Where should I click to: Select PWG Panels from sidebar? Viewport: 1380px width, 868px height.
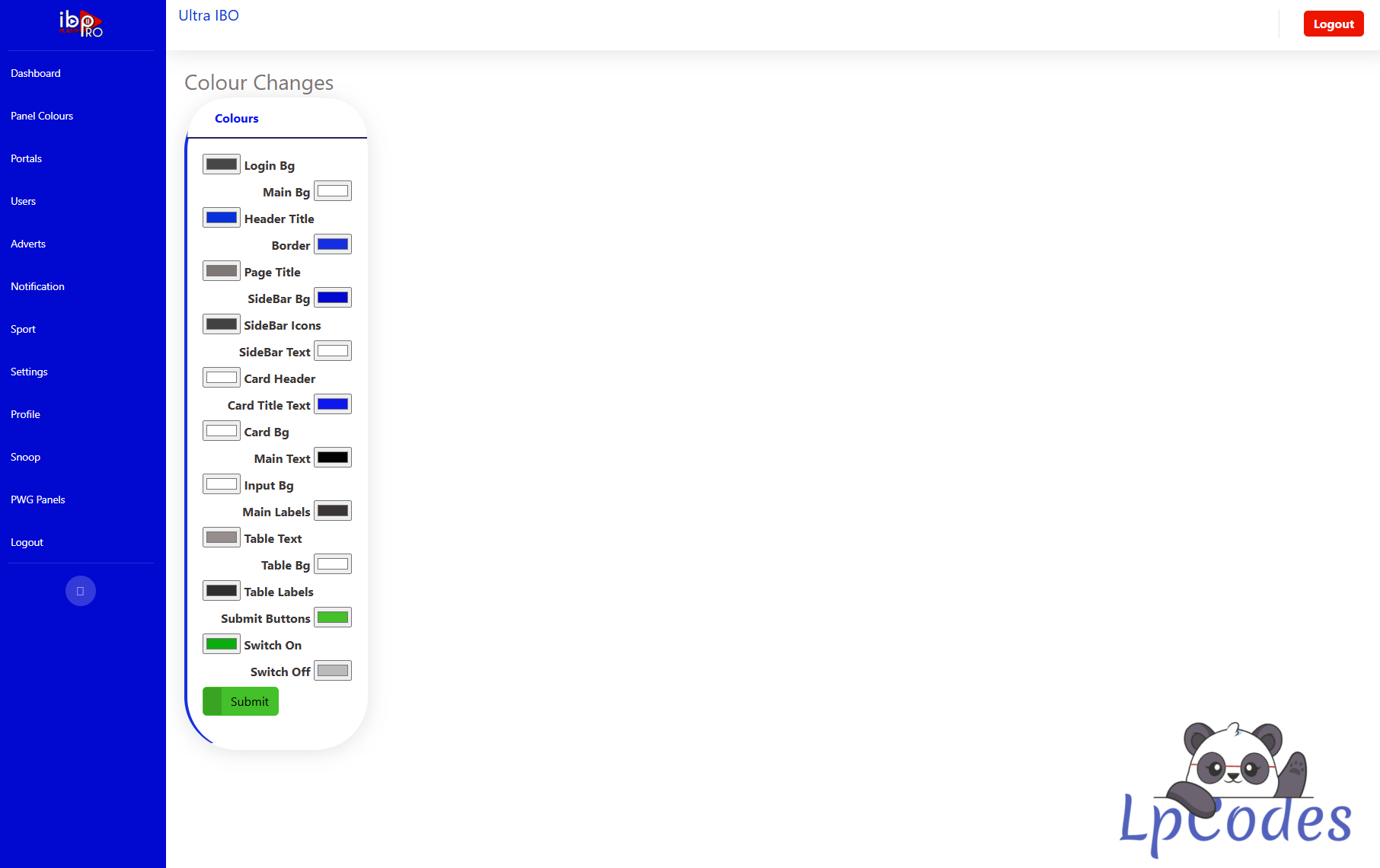coord(38,499)
